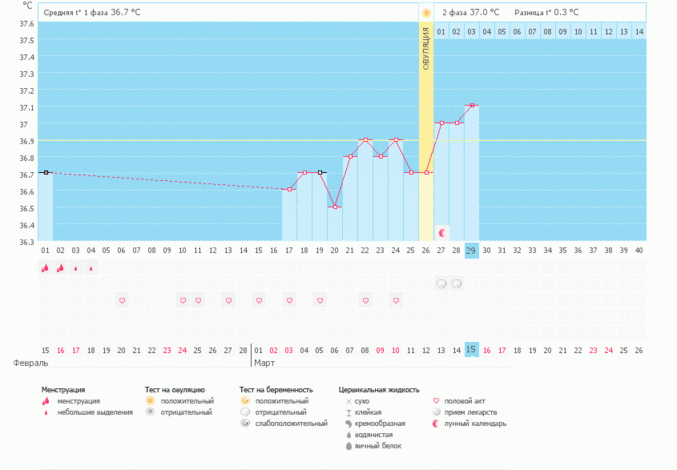Select the highlighted cycle day 29 cell
This screenshot has height=470, width=677.
[472, 250]
